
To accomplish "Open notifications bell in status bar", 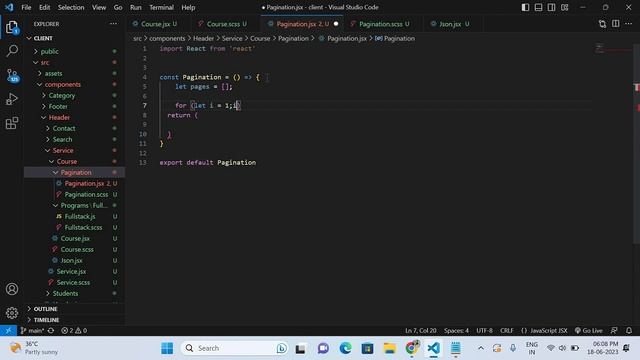I will (629, 330).
